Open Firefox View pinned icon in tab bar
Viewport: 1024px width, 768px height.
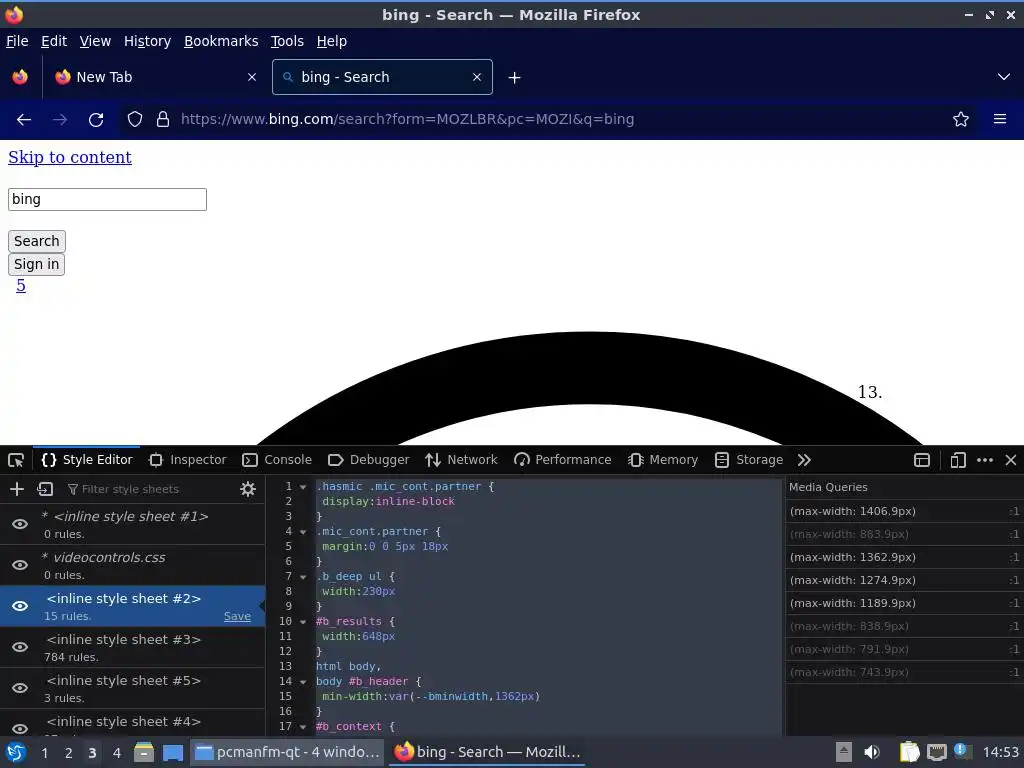pyautogui.click(x=20, y=77)
